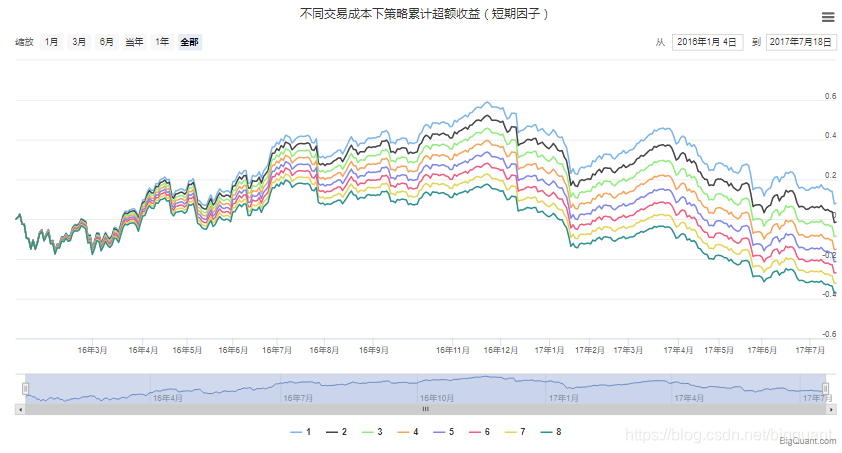Select the 当年 zoom range button
The height and width of the screenshot is (453, 842).
(134, 42)
